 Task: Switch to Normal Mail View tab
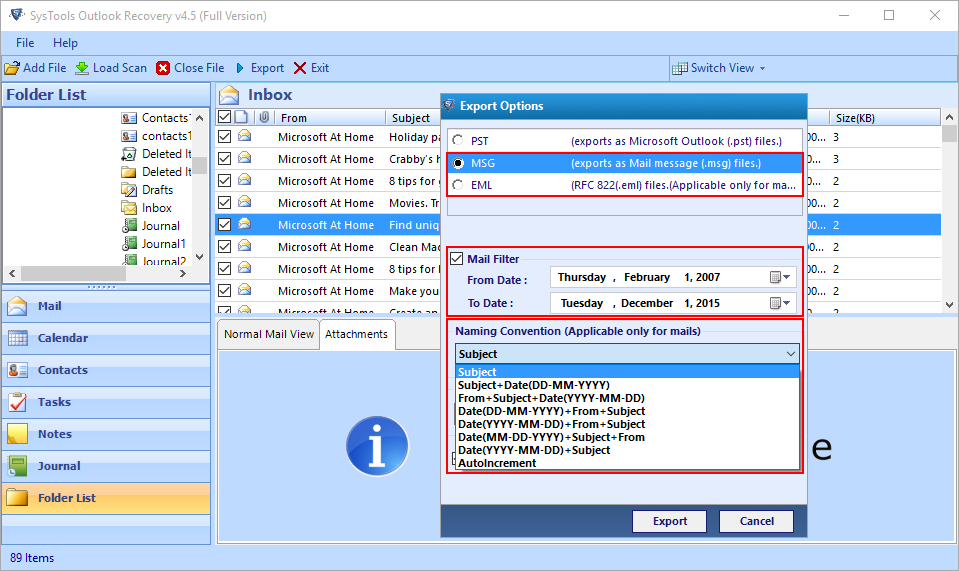point(268,334)
